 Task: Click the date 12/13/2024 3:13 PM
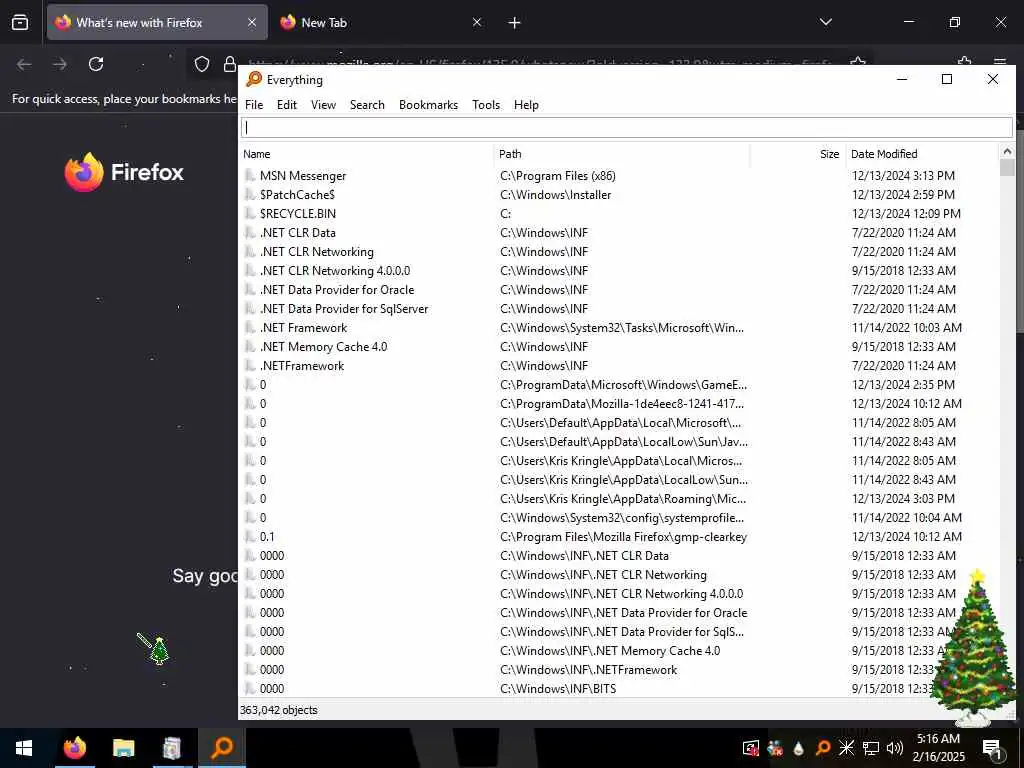coord(903,176)
